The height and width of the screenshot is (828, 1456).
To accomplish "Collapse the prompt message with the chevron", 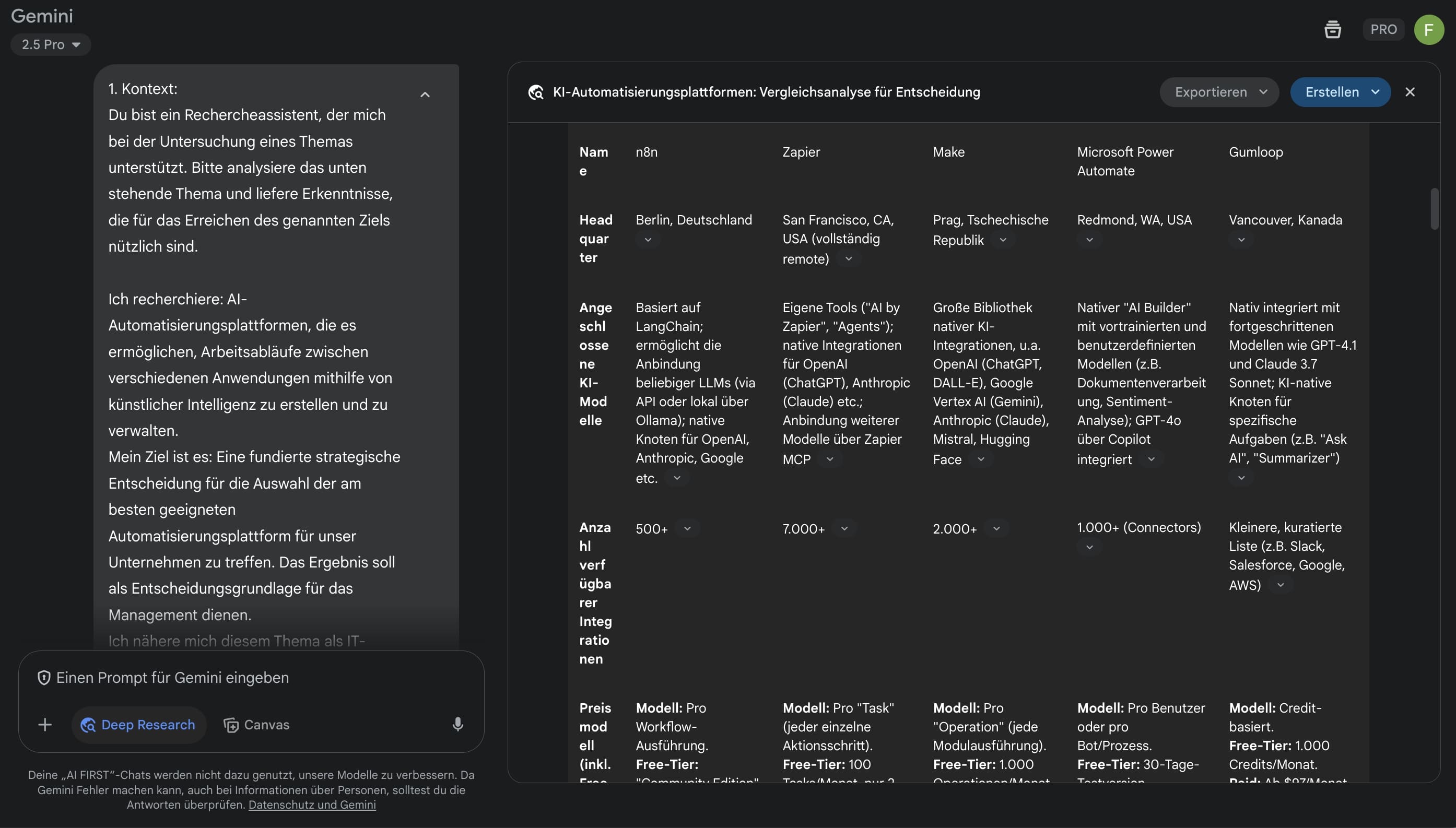I will coord(425,95).
